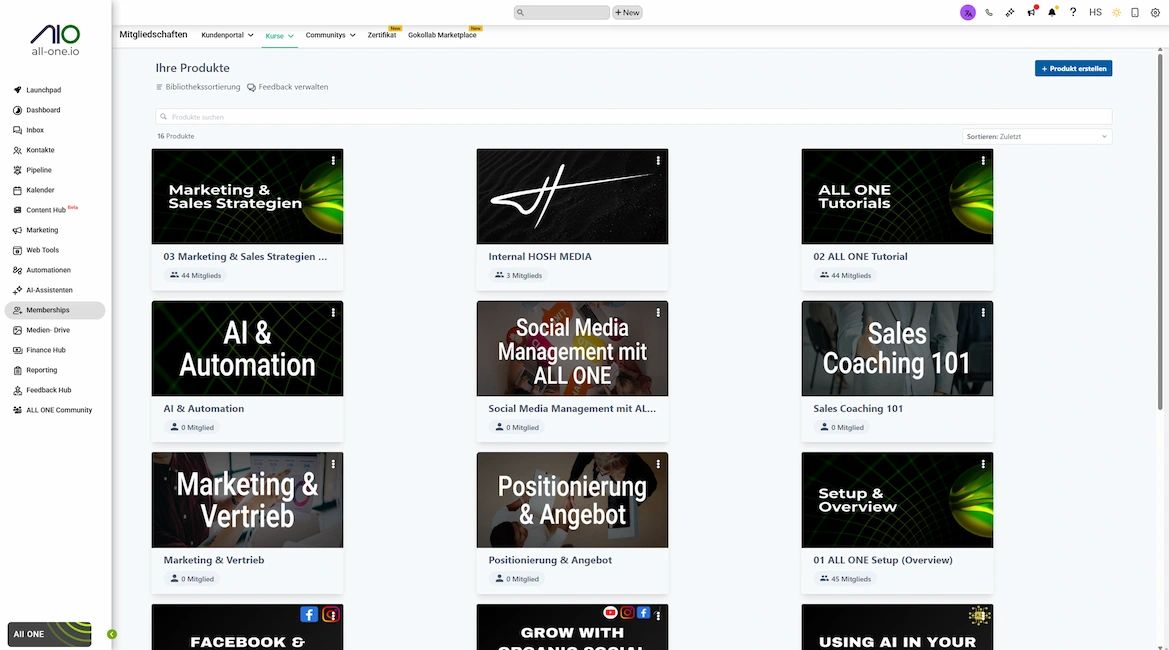
Task: Open Kalender in the sidebar
Action: [40, 191]
